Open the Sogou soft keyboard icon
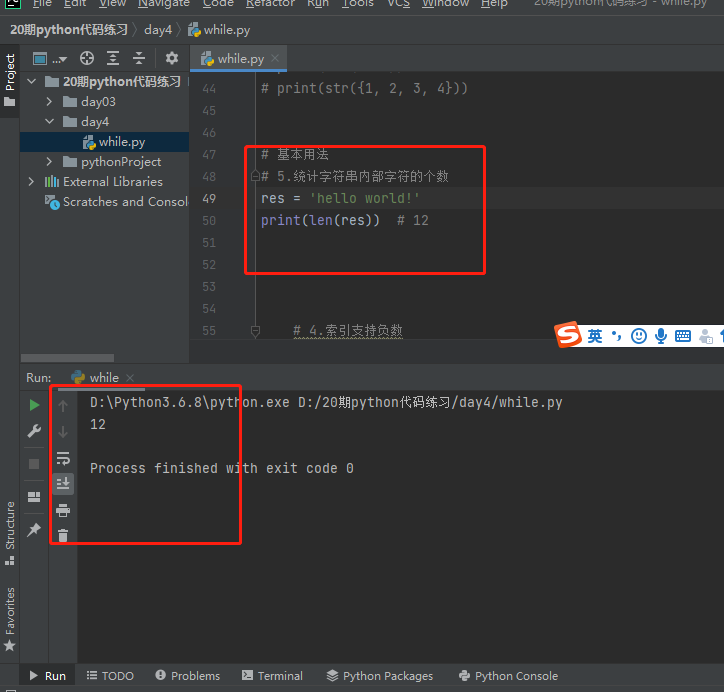 pyautogui.click(x=683, y=336)
